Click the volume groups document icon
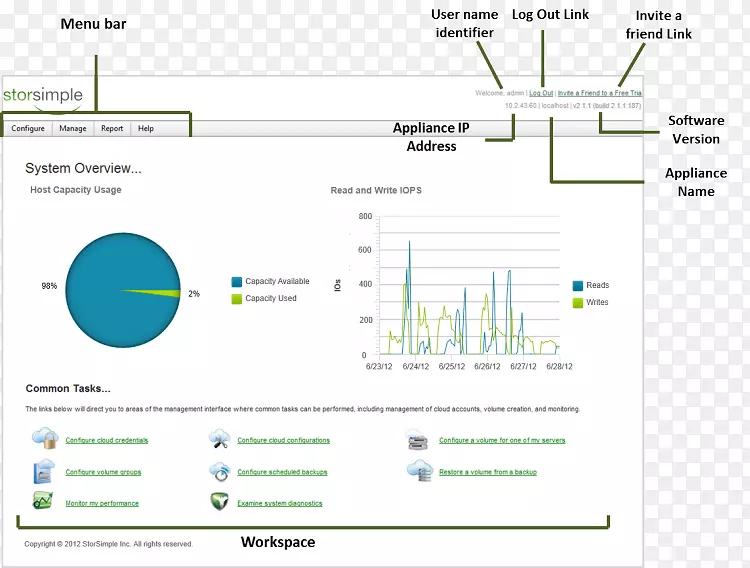Image resolution: width=750 pixels, height=568 pixels. point(44,471)
